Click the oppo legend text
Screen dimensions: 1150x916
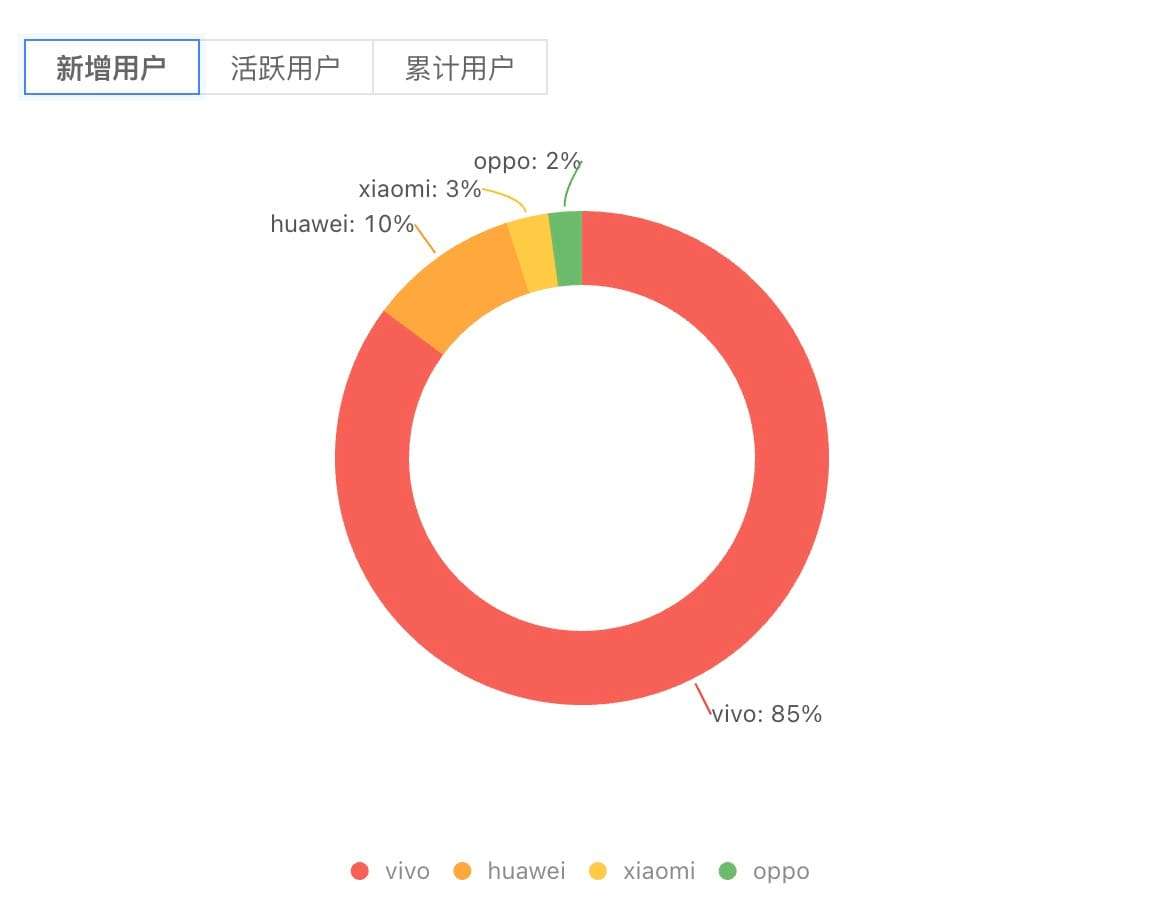click(781, 871)
